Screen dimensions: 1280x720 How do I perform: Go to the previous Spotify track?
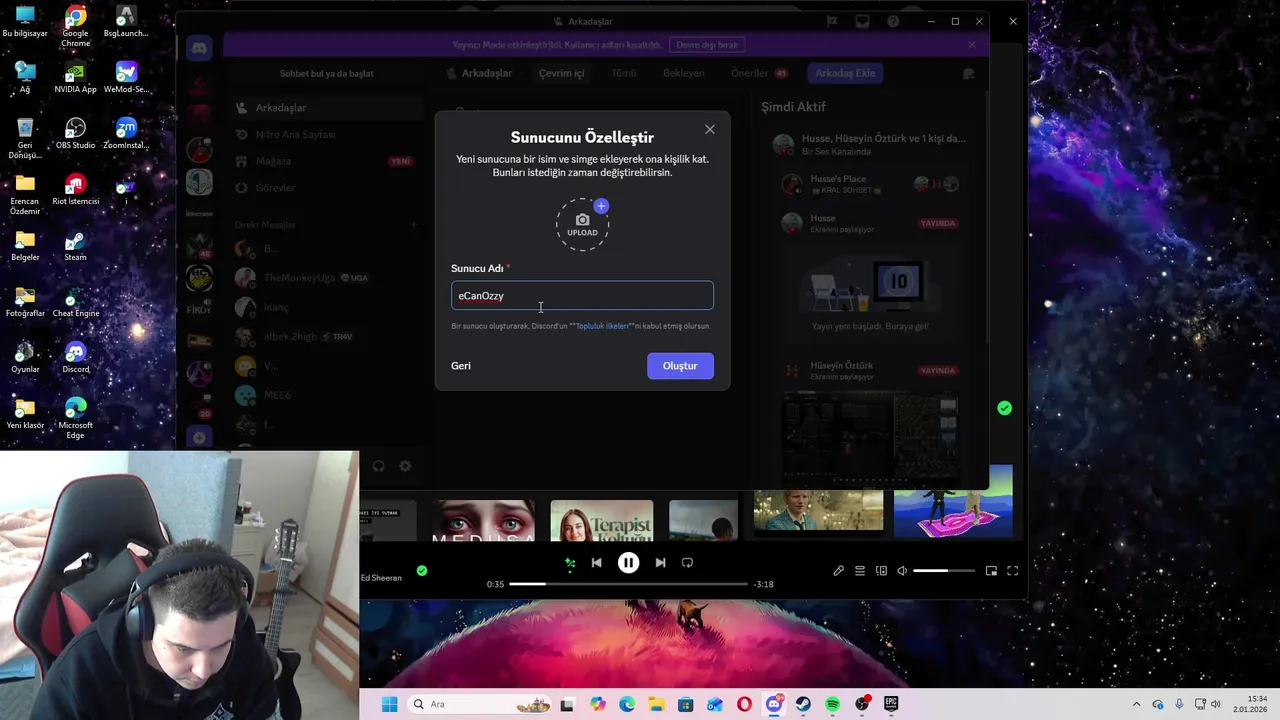coord(596,563)
